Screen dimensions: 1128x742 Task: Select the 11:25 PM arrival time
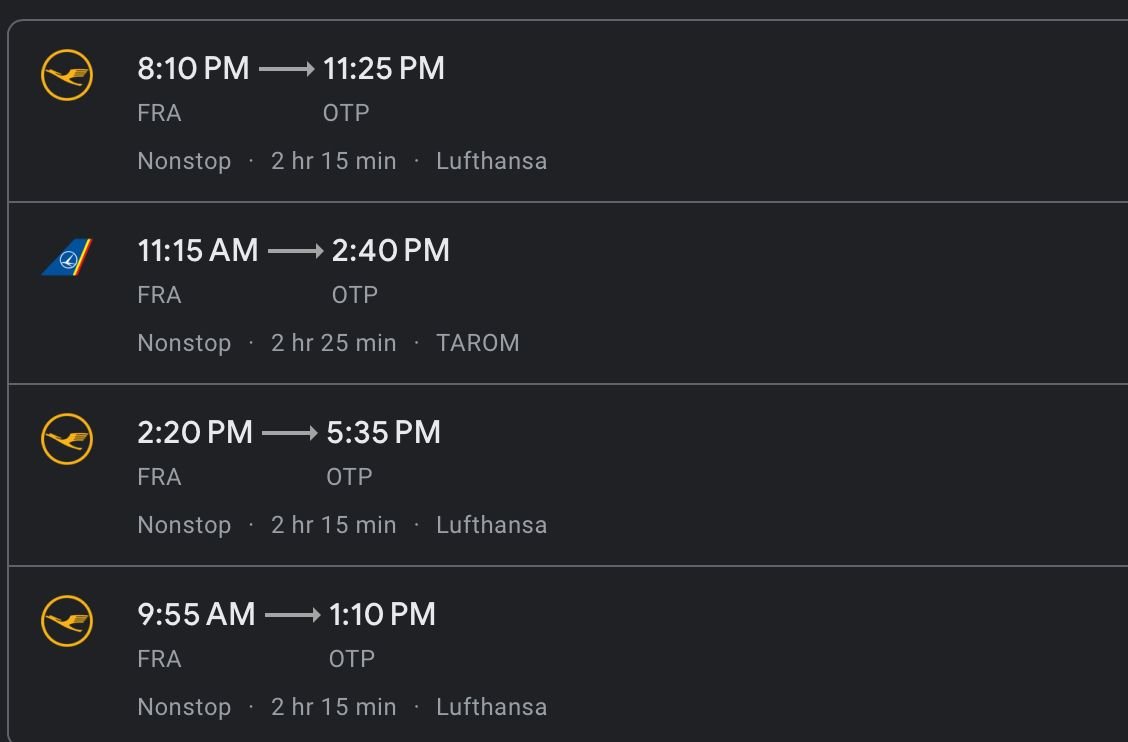(x=383, y=68)
